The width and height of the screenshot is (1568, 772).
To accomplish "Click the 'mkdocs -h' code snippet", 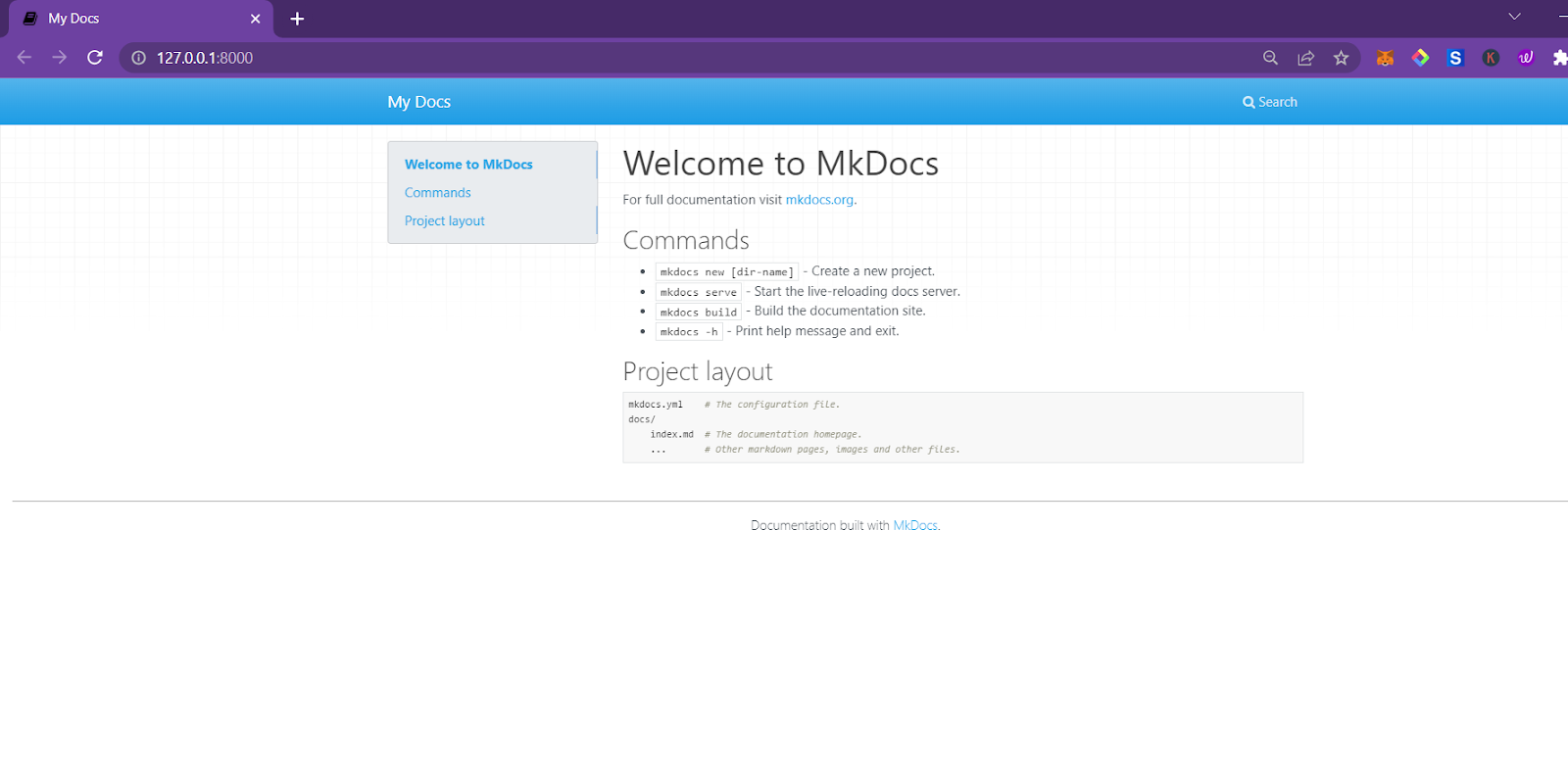I will click(x=689, y=331).
